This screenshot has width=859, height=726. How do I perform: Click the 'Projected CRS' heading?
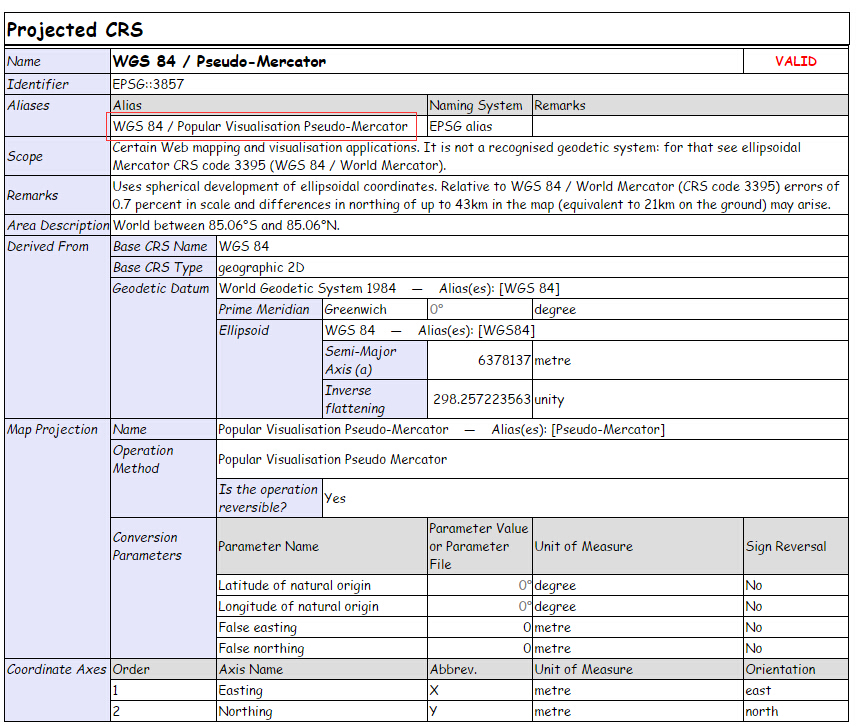[x=75, y=30]
